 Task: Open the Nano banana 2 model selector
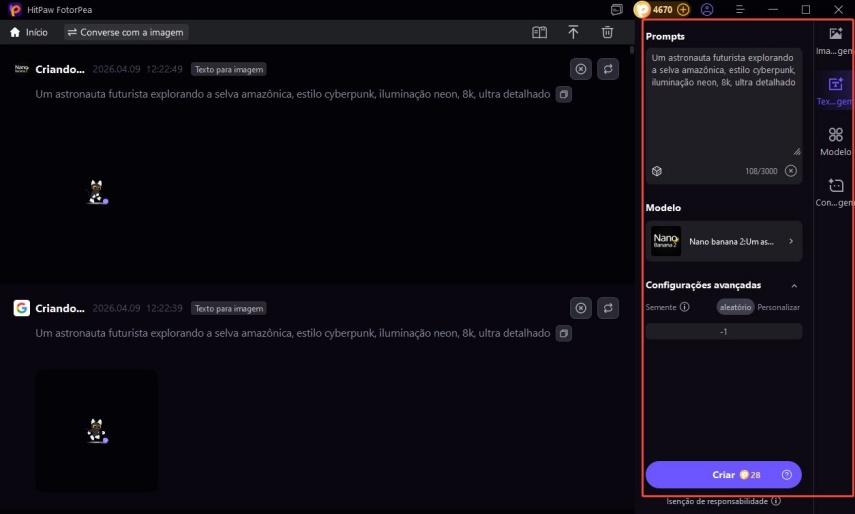click(724, 241)
